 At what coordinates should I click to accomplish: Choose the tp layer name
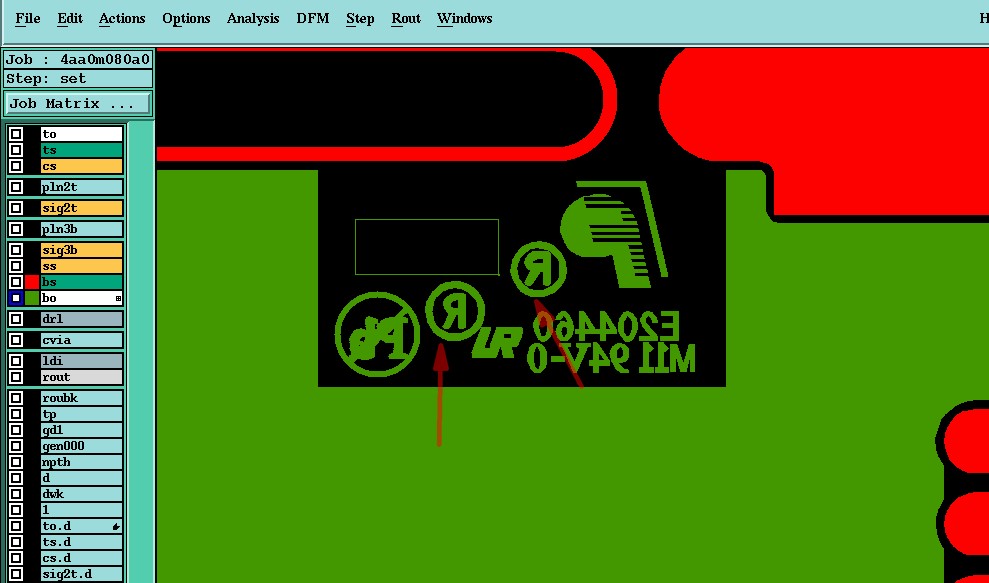[x=81, y=414]
